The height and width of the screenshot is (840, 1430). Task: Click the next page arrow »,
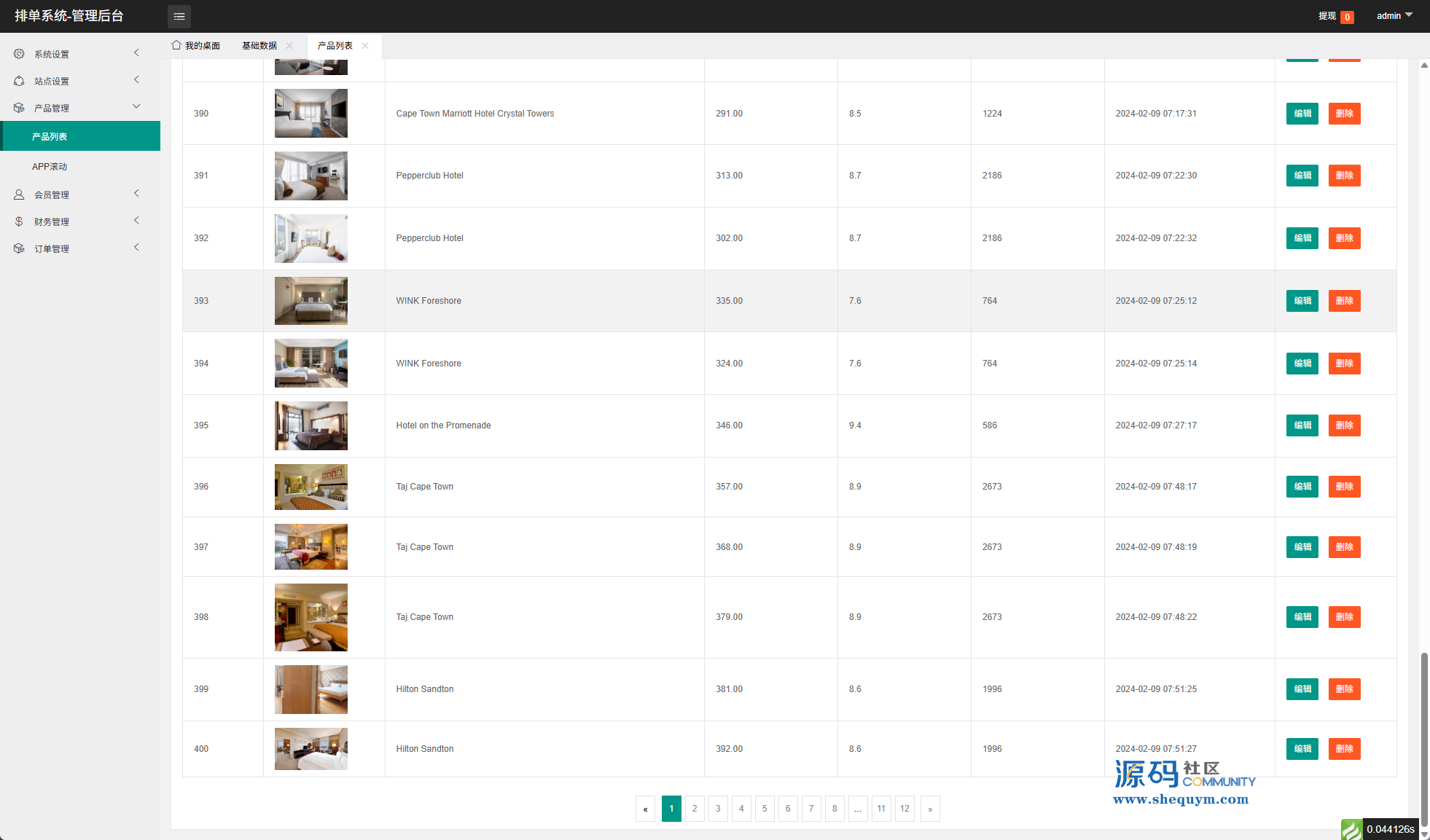pyautogui.click(x=930, y=809)
